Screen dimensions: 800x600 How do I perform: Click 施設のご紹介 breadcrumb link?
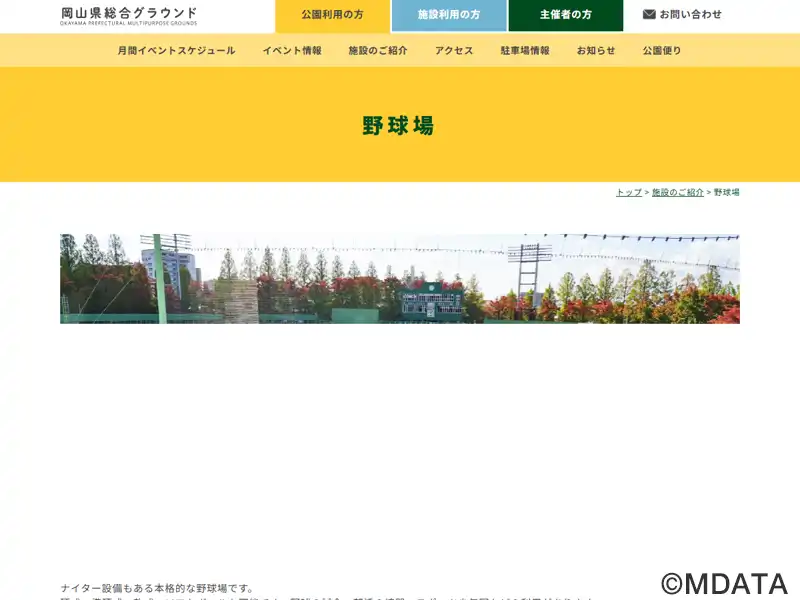[x=678, y=192]
